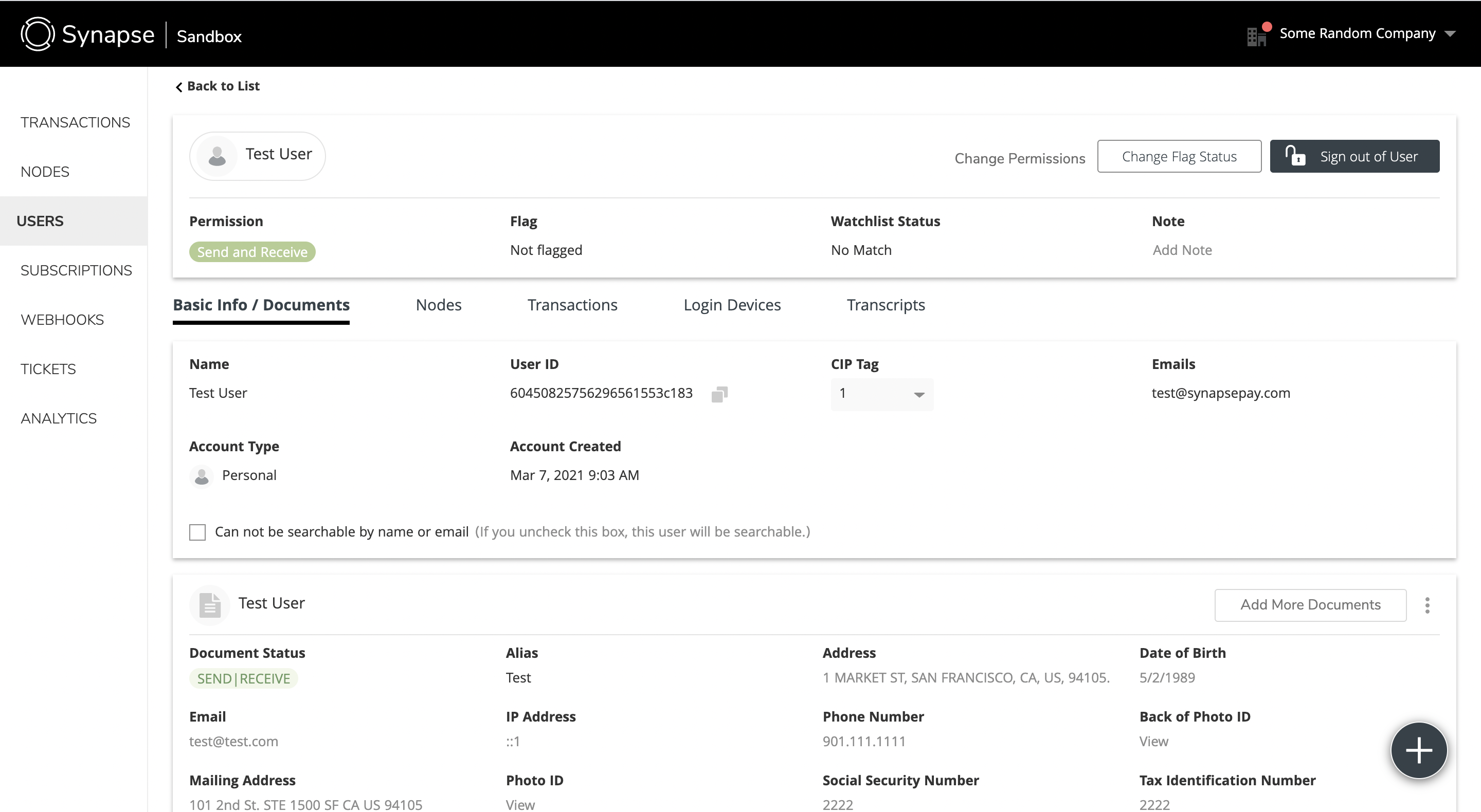Click the Some Random Company name
The height and width of the screenshot is (812, 1481).
1357,33
